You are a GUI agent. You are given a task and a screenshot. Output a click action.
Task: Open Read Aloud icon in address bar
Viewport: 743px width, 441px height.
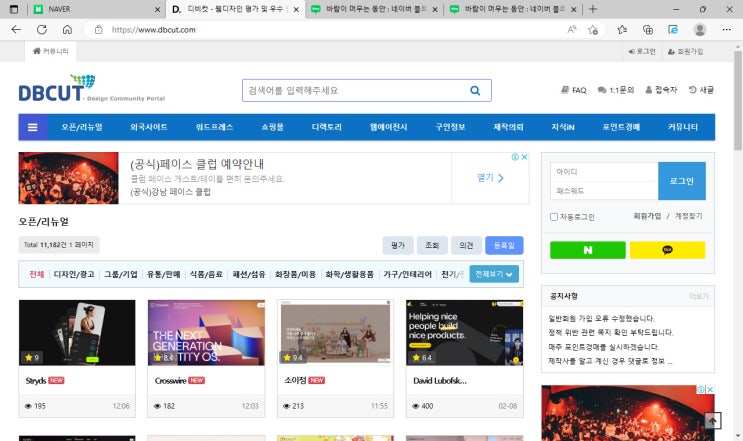tap(572, 29)
